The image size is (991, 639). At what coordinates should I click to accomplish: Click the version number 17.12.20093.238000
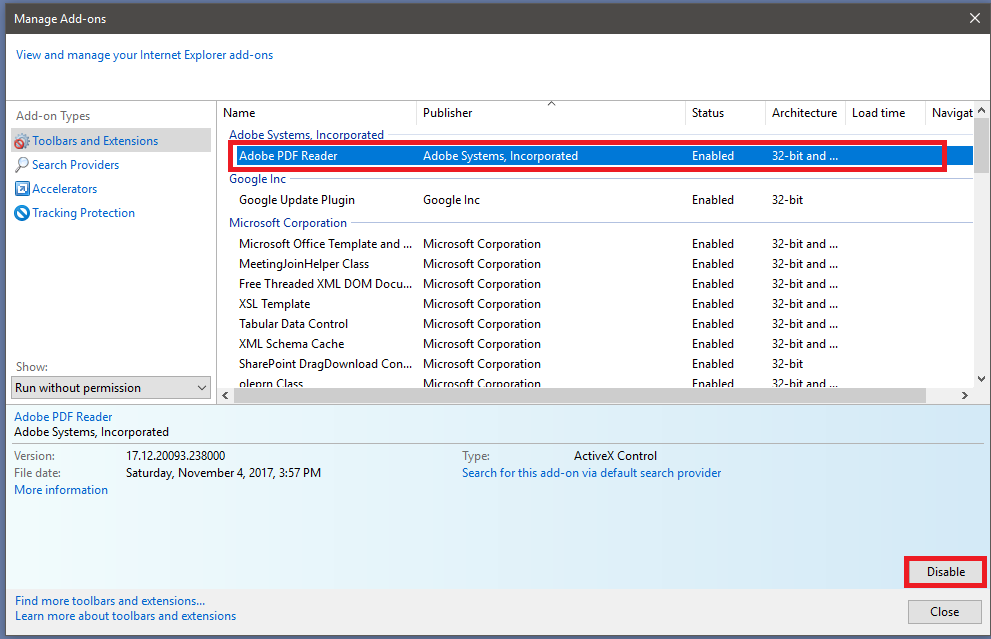coord(175,456)
